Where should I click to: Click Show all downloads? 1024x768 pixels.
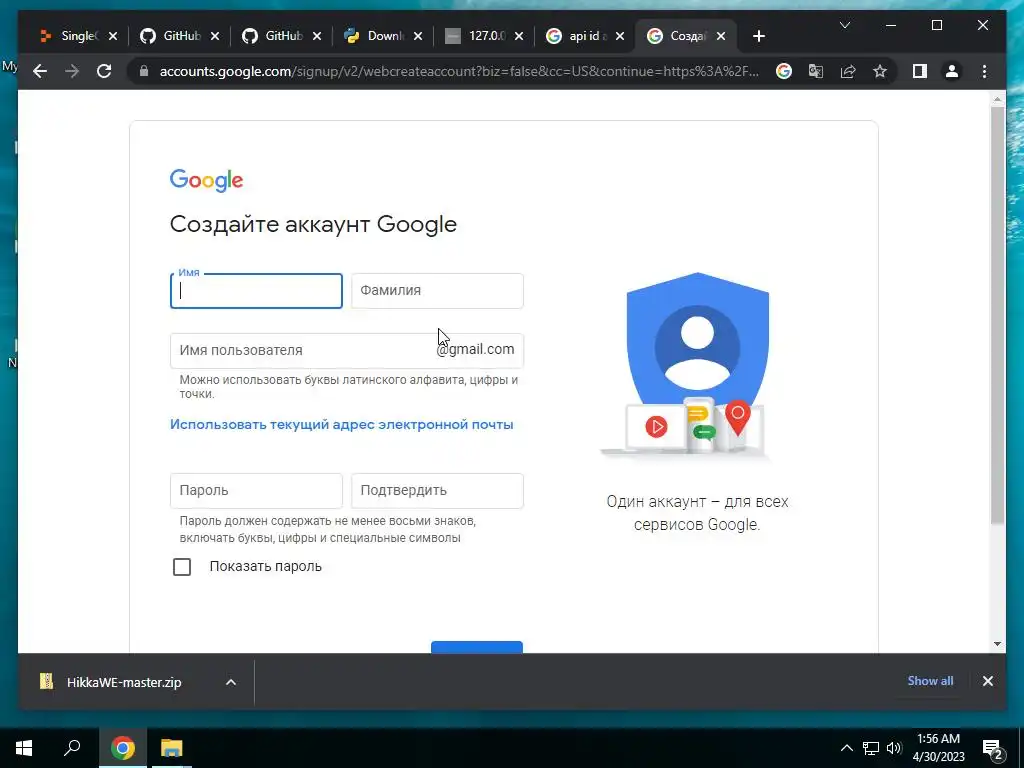click(x=930, y=681)
